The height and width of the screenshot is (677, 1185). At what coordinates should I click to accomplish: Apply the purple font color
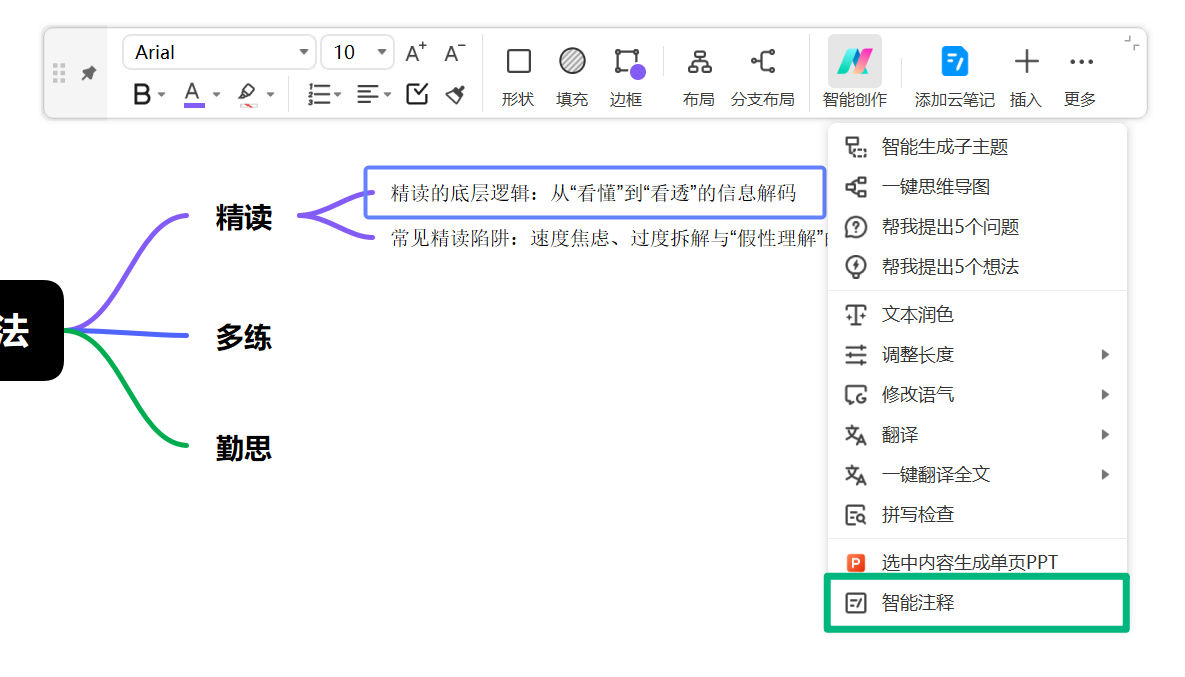coord(193,94)
